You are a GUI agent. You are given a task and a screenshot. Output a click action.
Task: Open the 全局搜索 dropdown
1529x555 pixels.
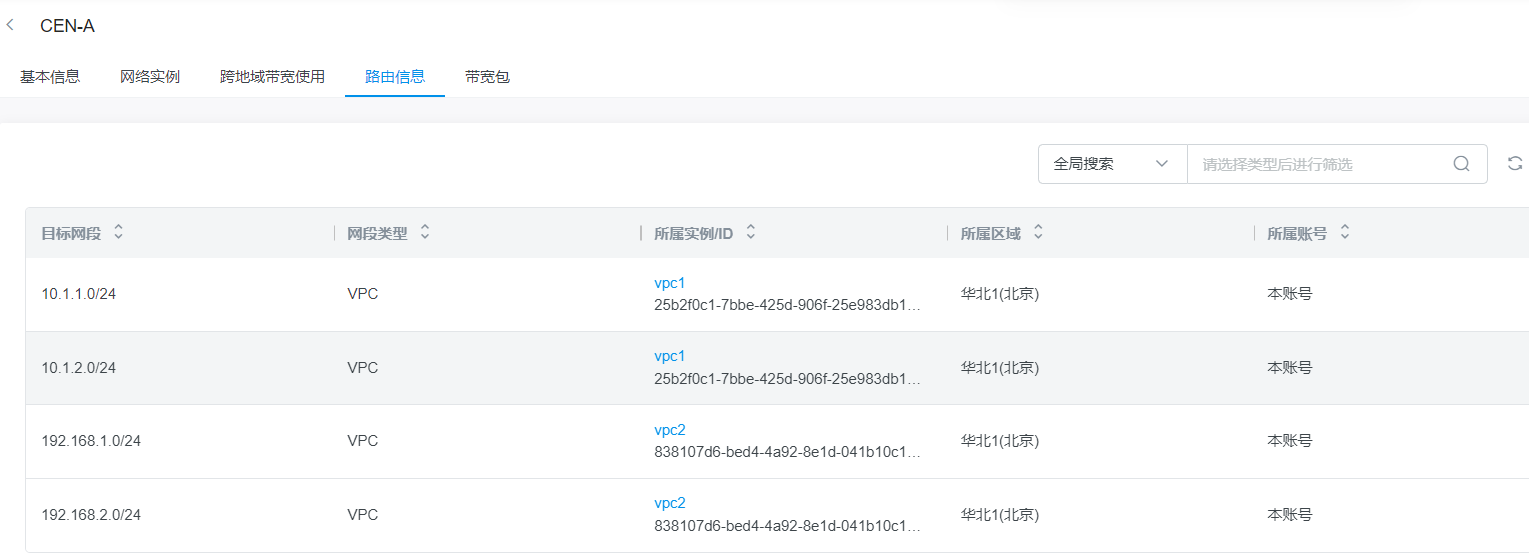(1112, 164)
